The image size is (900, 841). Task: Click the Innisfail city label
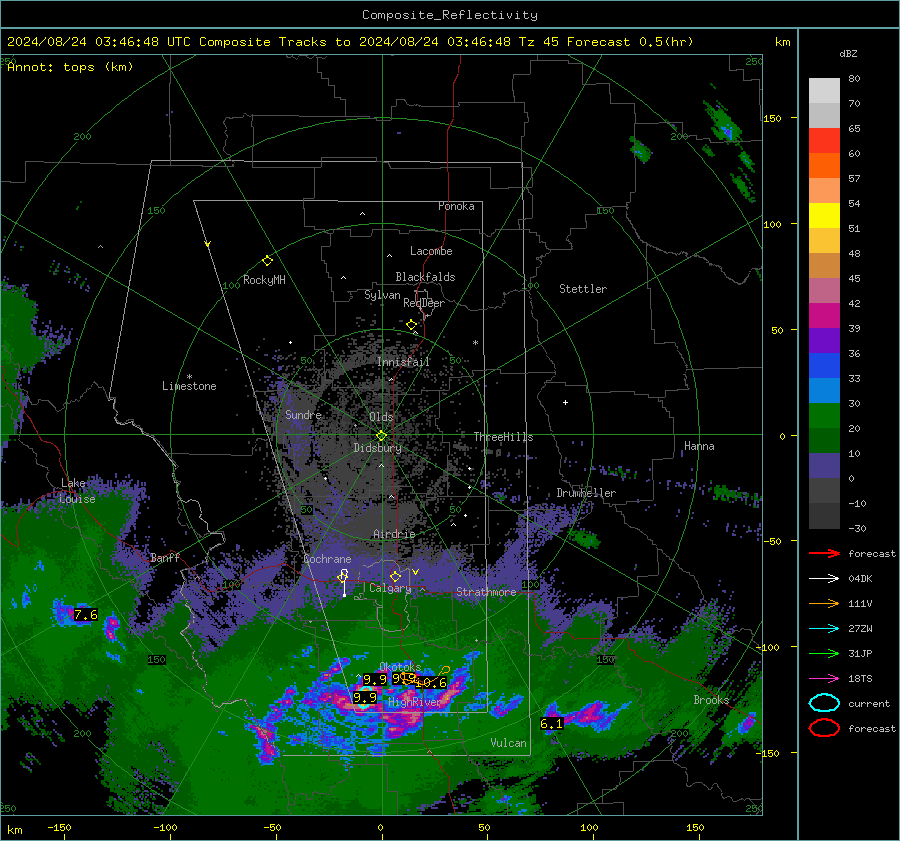pos(404,362)
